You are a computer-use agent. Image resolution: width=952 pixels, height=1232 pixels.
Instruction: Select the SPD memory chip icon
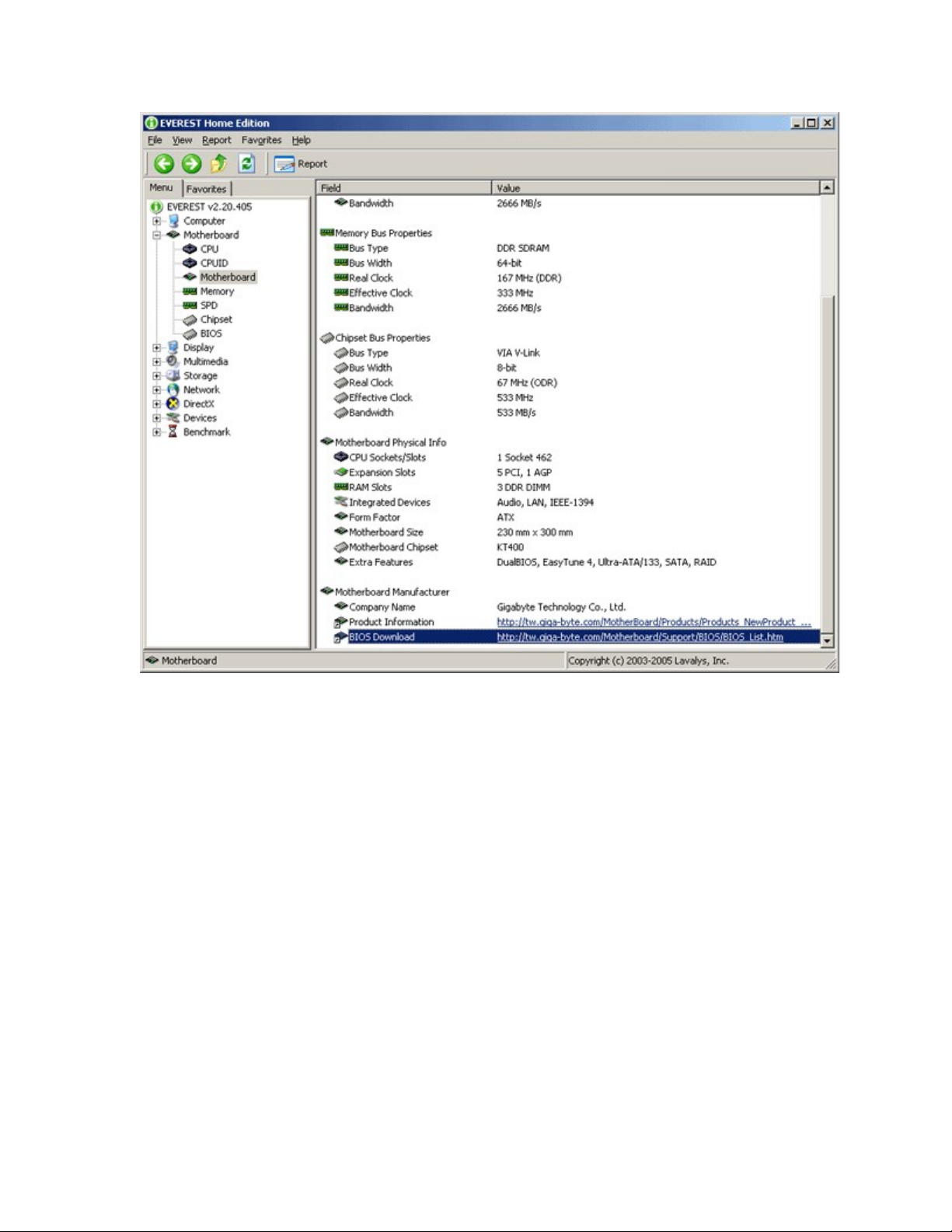(190, 305)
